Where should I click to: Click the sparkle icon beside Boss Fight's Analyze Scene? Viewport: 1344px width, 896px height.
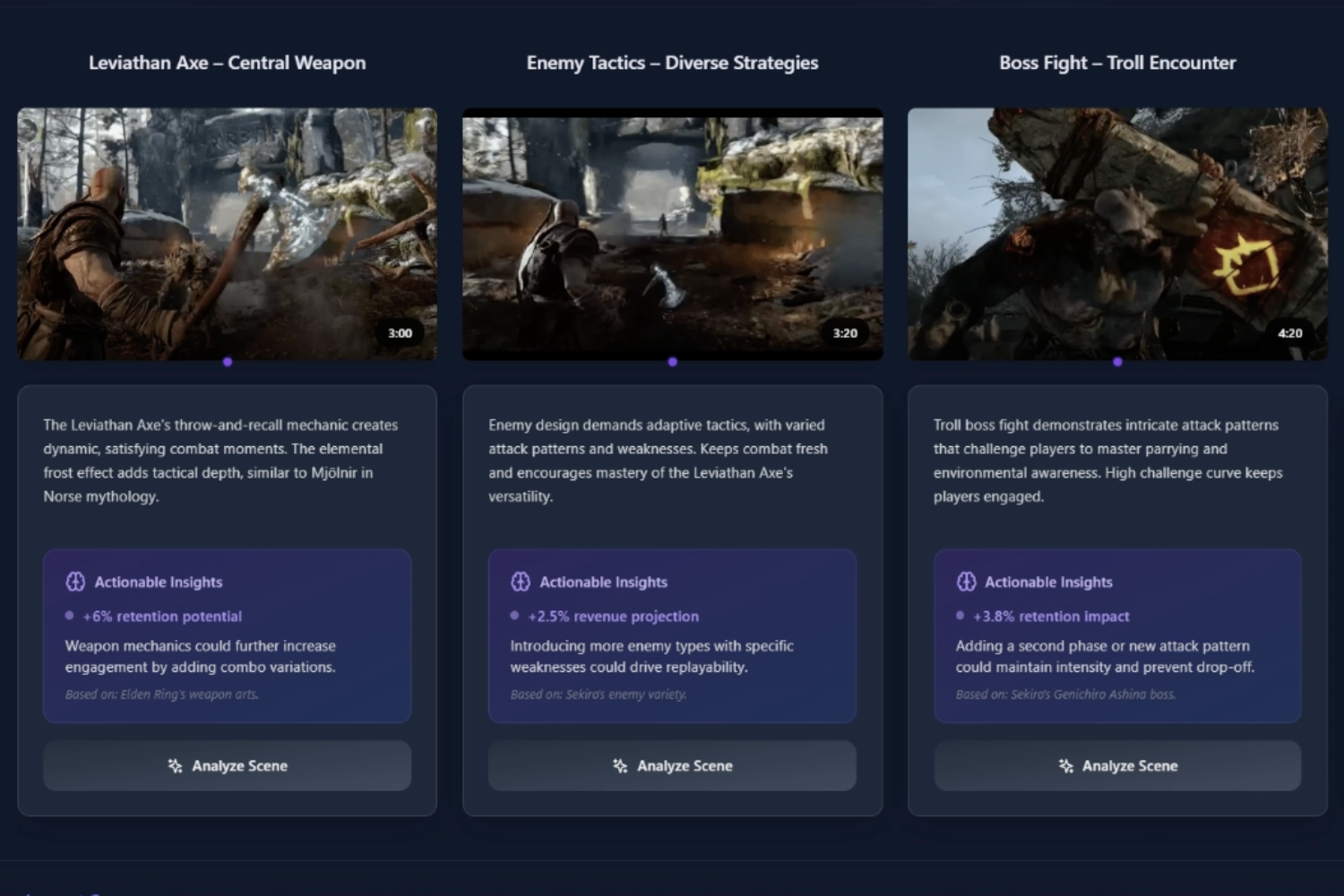click(1065, 766)
